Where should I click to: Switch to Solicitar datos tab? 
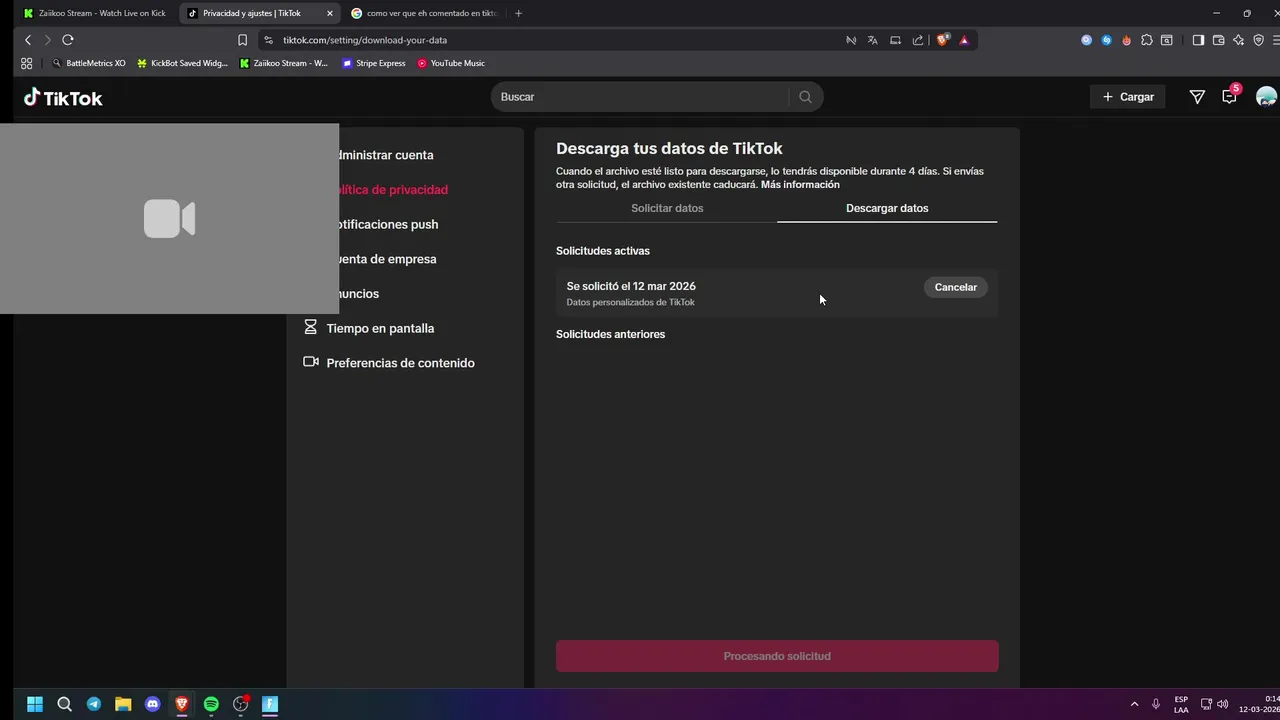tap(667, 208)
